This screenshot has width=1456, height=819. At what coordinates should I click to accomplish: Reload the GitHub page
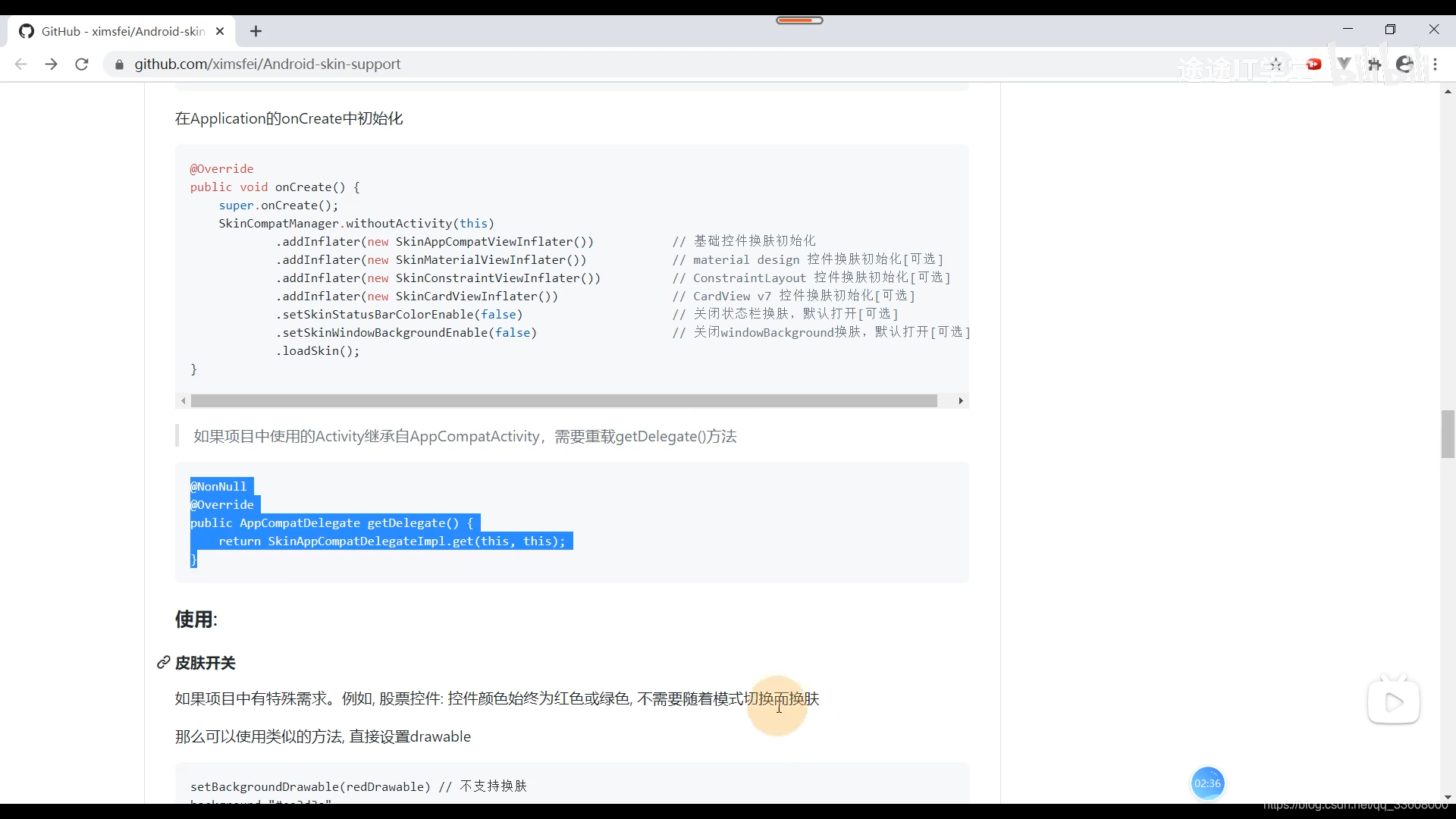(82, 64)
